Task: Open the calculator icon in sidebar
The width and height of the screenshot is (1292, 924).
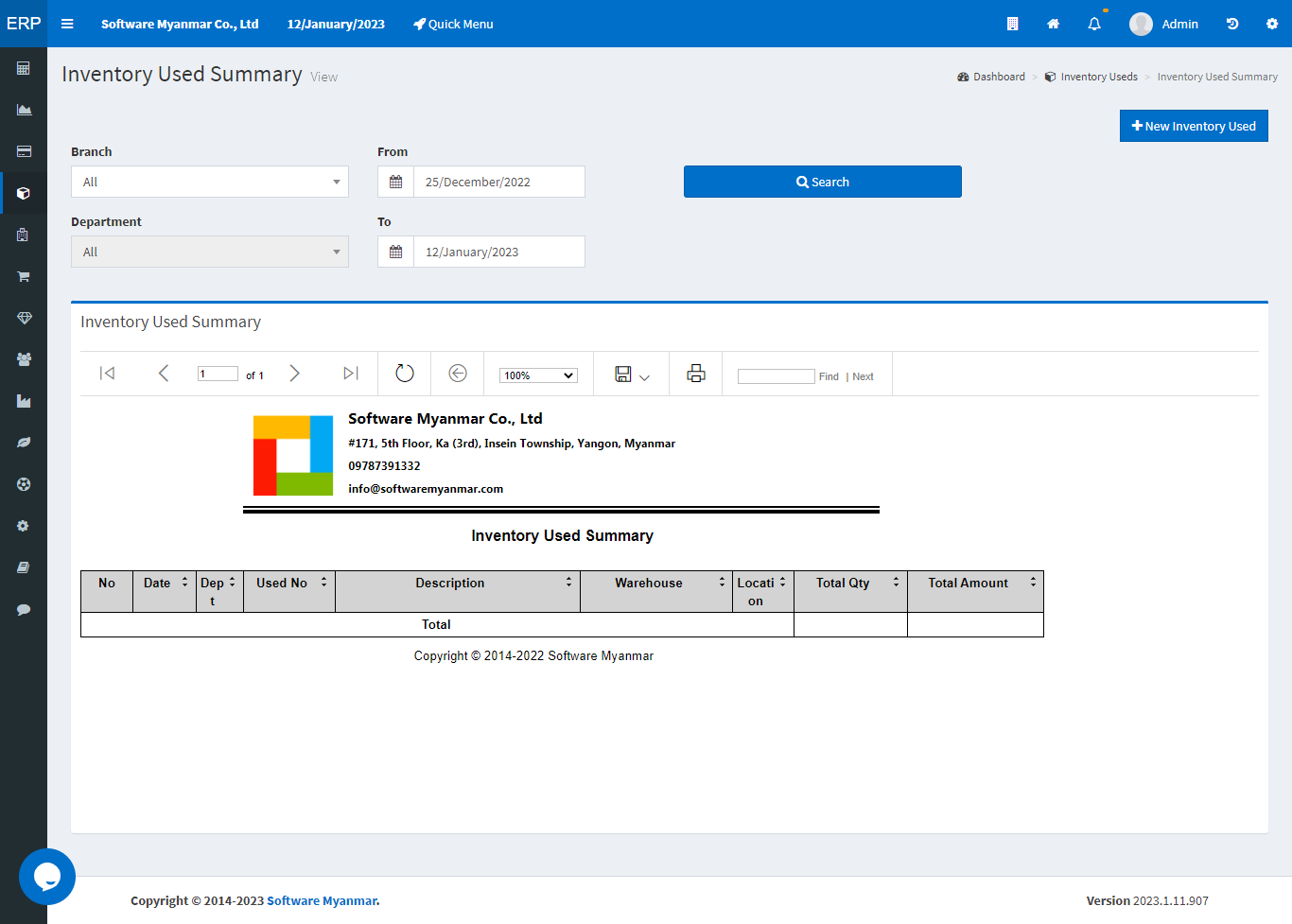Action: click(24, 68)
